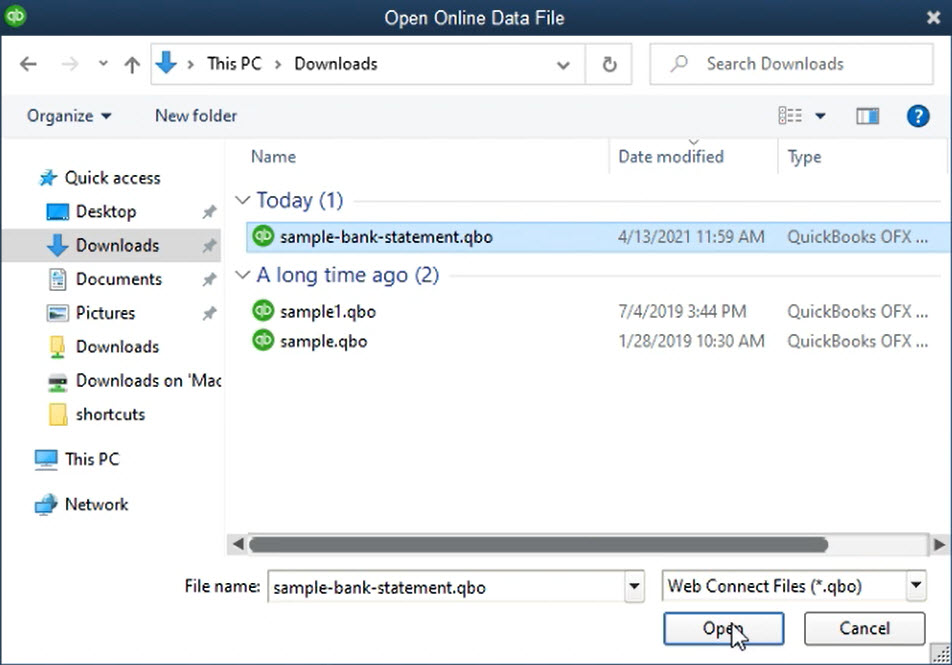Change view layout icon
Viewport: 952px width, 665px height.
(x=790, y=115)
